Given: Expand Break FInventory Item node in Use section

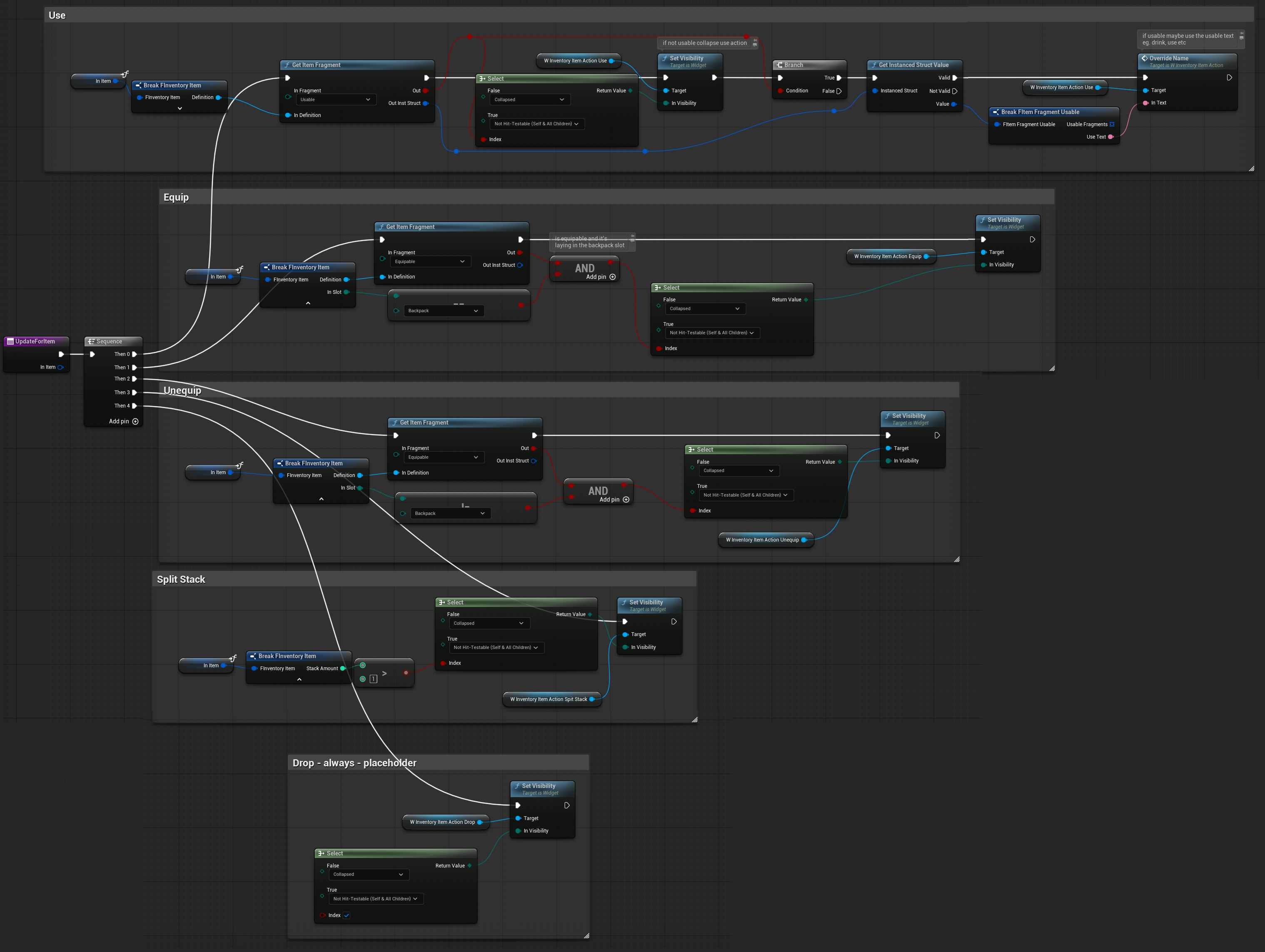Looking at the screenshot, I should tap(179, 109).
